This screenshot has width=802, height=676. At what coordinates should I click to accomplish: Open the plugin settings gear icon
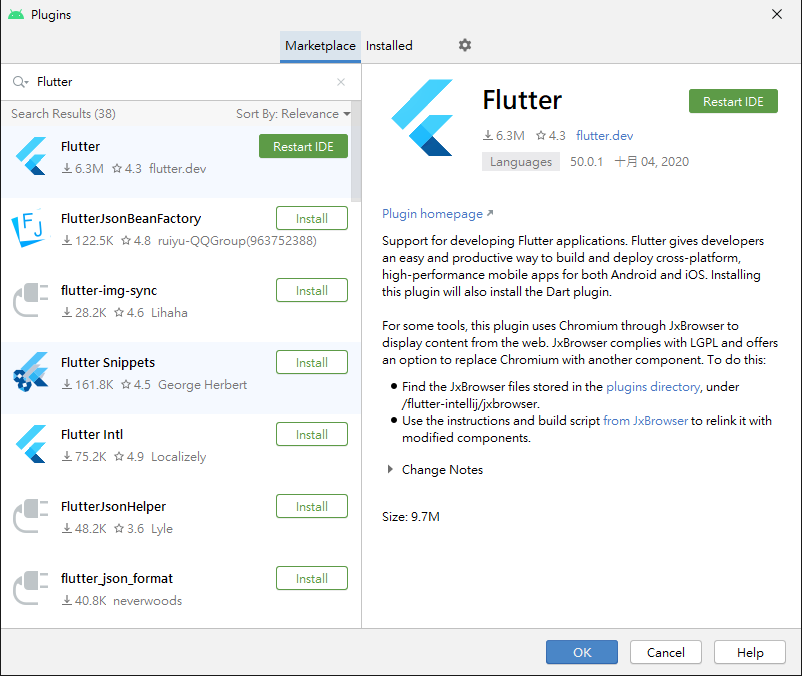tap(464, 46)
